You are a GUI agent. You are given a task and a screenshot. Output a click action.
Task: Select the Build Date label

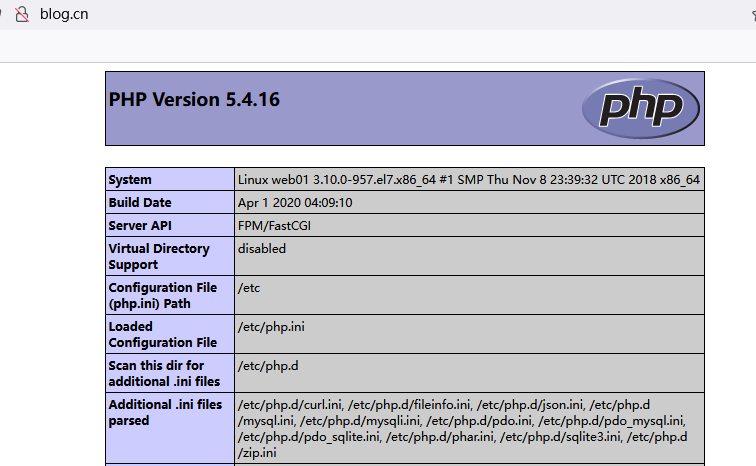point(140,202)
